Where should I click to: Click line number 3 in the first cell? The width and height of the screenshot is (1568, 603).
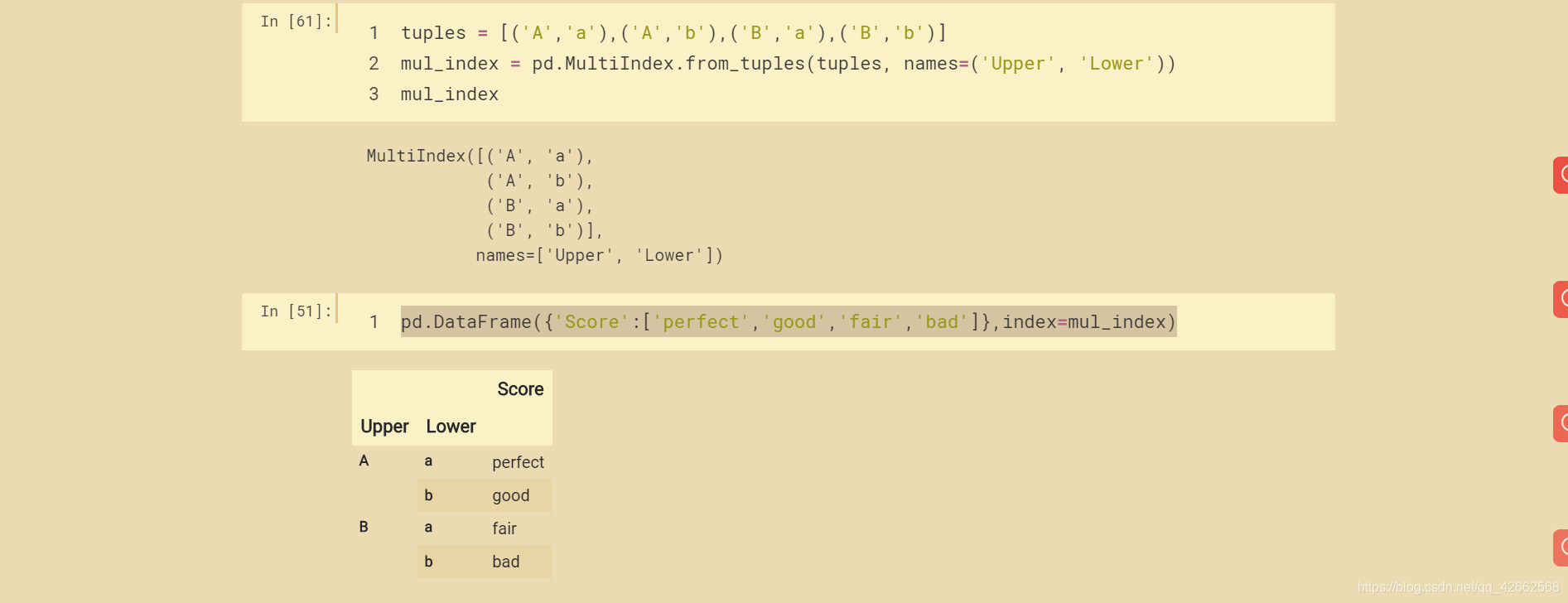click(374, 94)
